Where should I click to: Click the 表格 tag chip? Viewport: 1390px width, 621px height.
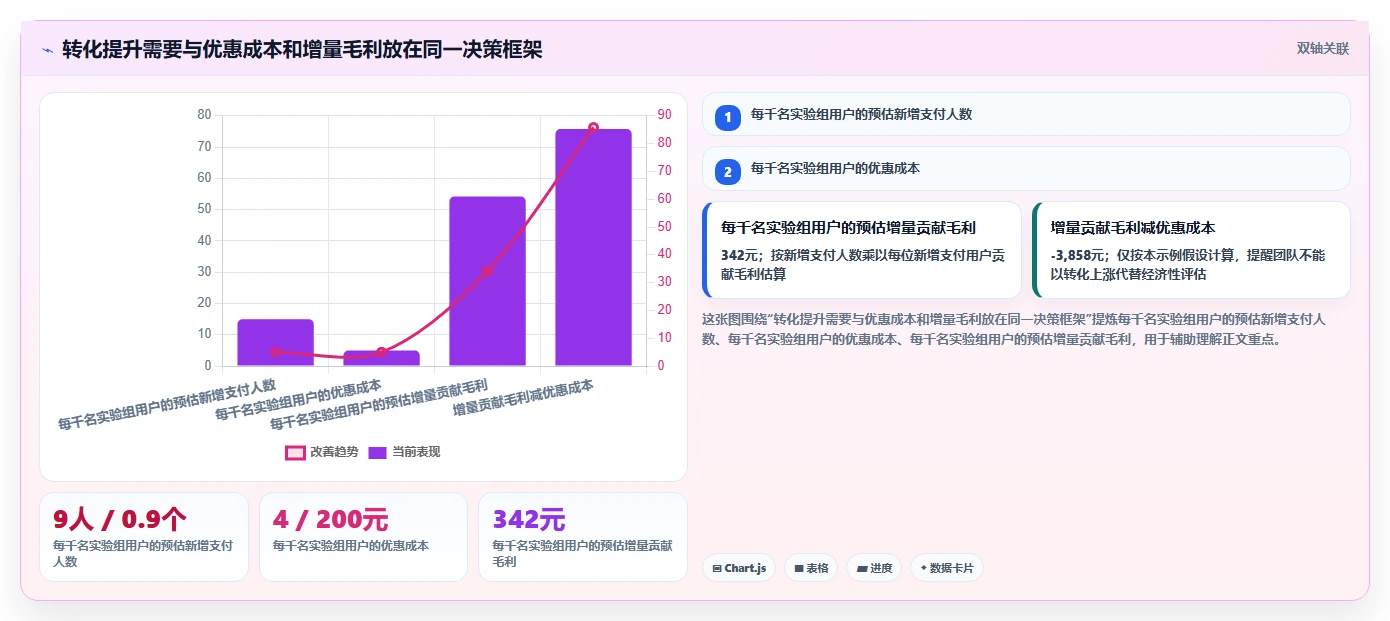point(811,568)
